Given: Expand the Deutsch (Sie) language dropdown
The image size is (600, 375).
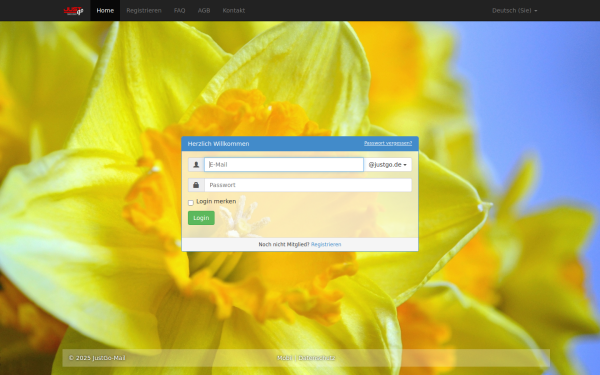Looking at the screenshot, I should click(515, 10).
